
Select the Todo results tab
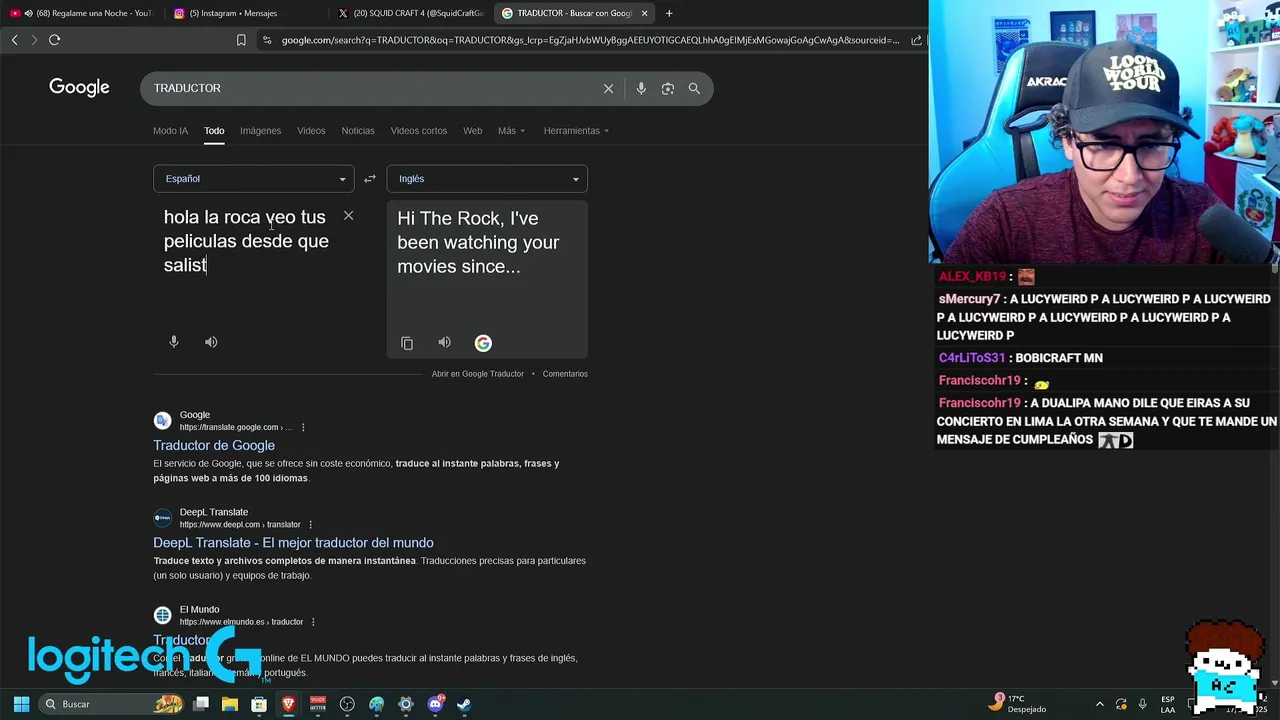tap(214, 131)
